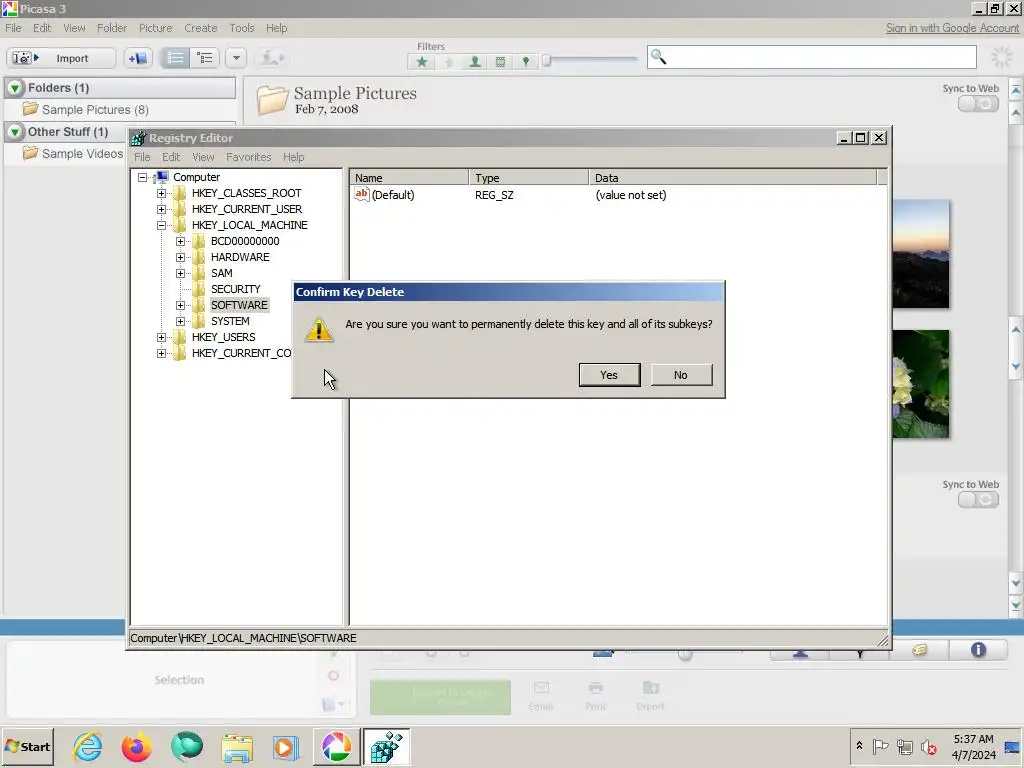
Task: Click the muted volume tray icon
Action: click(928, 746)
